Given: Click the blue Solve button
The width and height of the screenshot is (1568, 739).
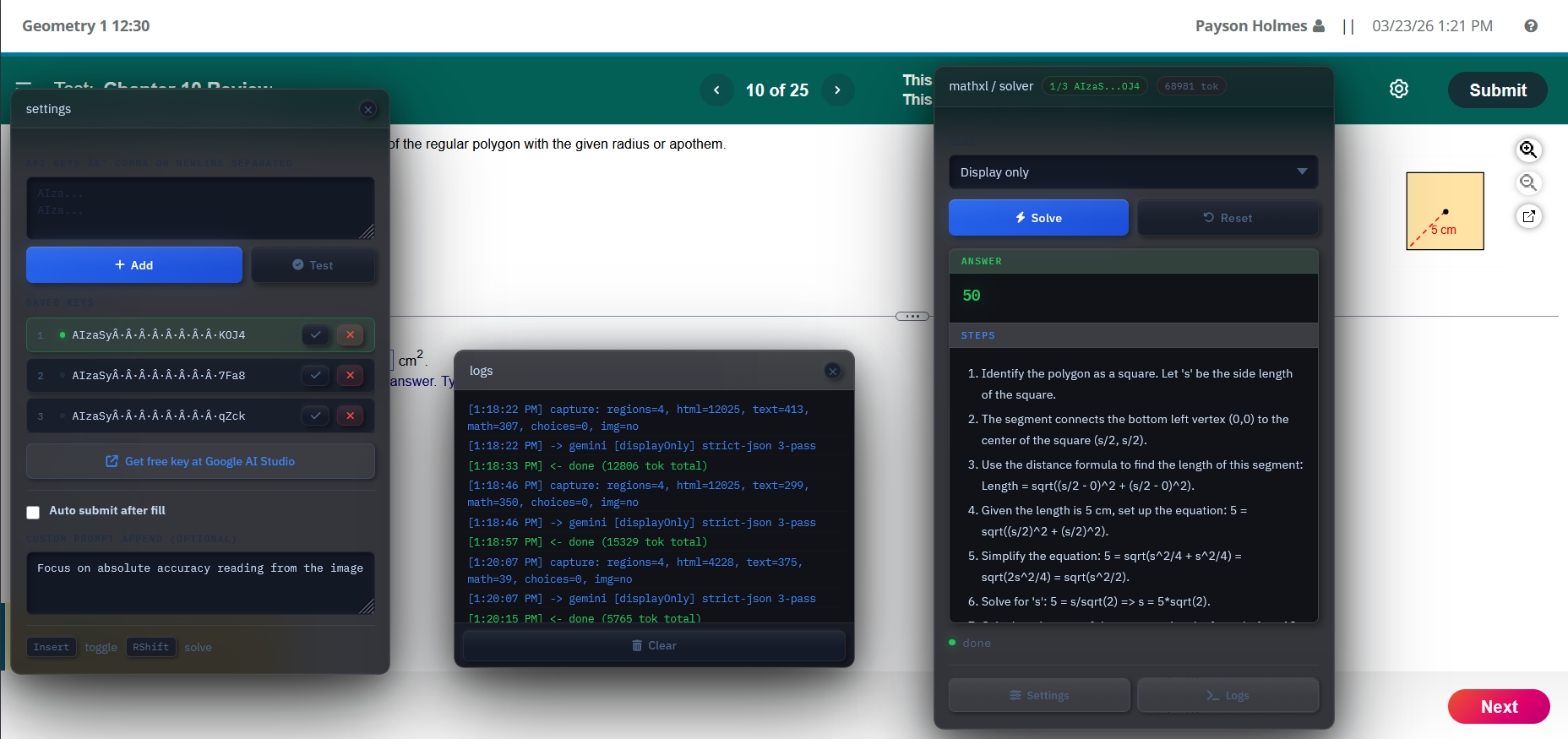Looking at the screenshot, I should pyautogui.click(x=1038, y=218).
